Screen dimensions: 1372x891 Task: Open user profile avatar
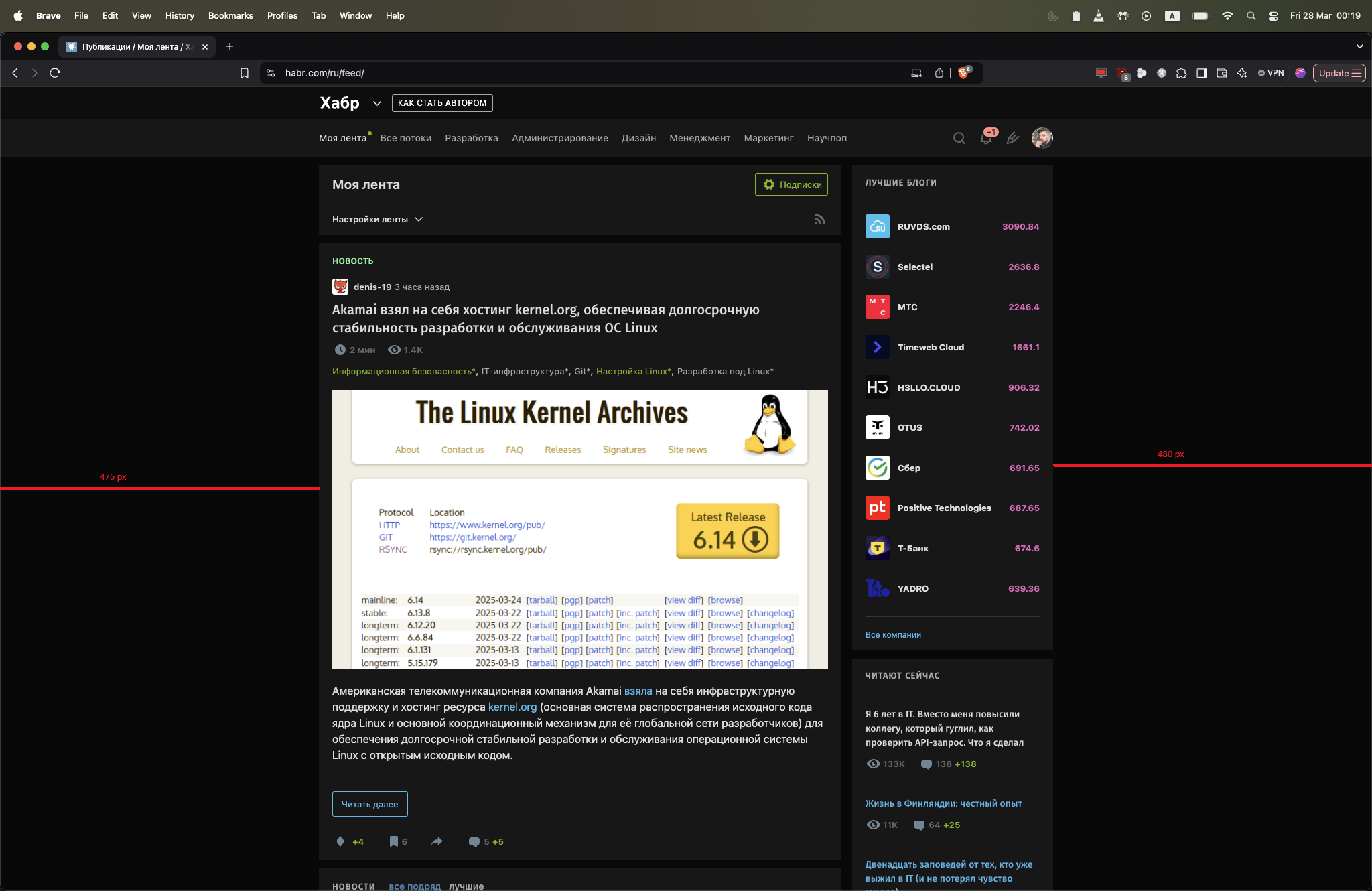(1042, 138)
